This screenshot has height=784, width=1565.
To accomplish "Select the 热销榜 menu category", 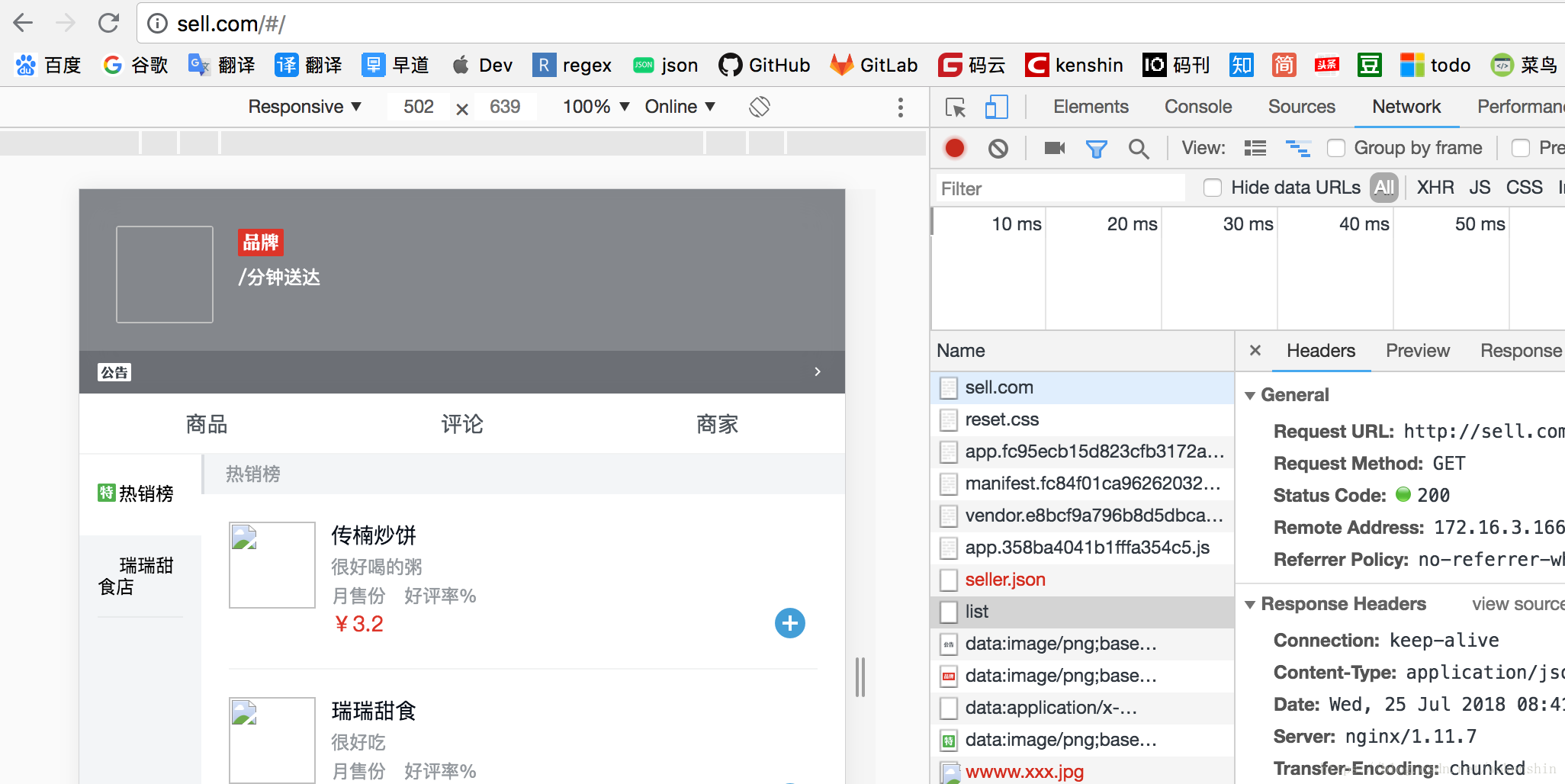I will (140, 494).
